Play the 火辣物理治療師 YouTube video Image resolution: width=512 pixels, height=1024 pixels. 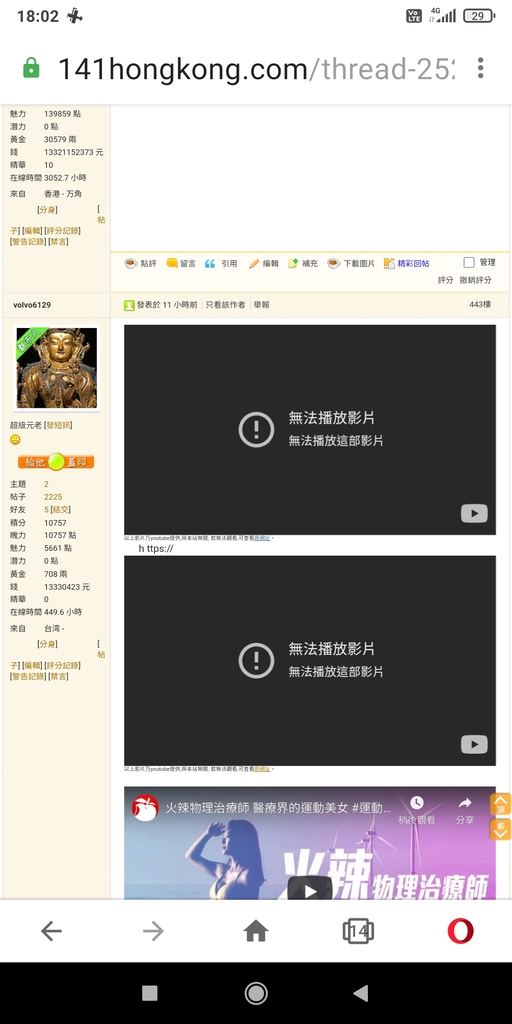[310, 889]
